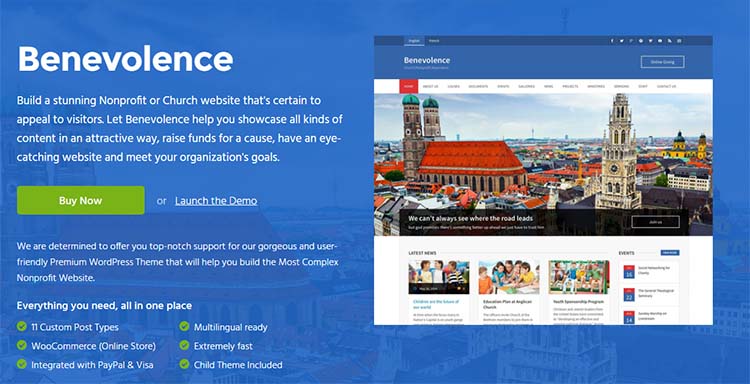Open 'Social Networking for Charity' event
Screen dimensions: 750x384
(654, 271)
